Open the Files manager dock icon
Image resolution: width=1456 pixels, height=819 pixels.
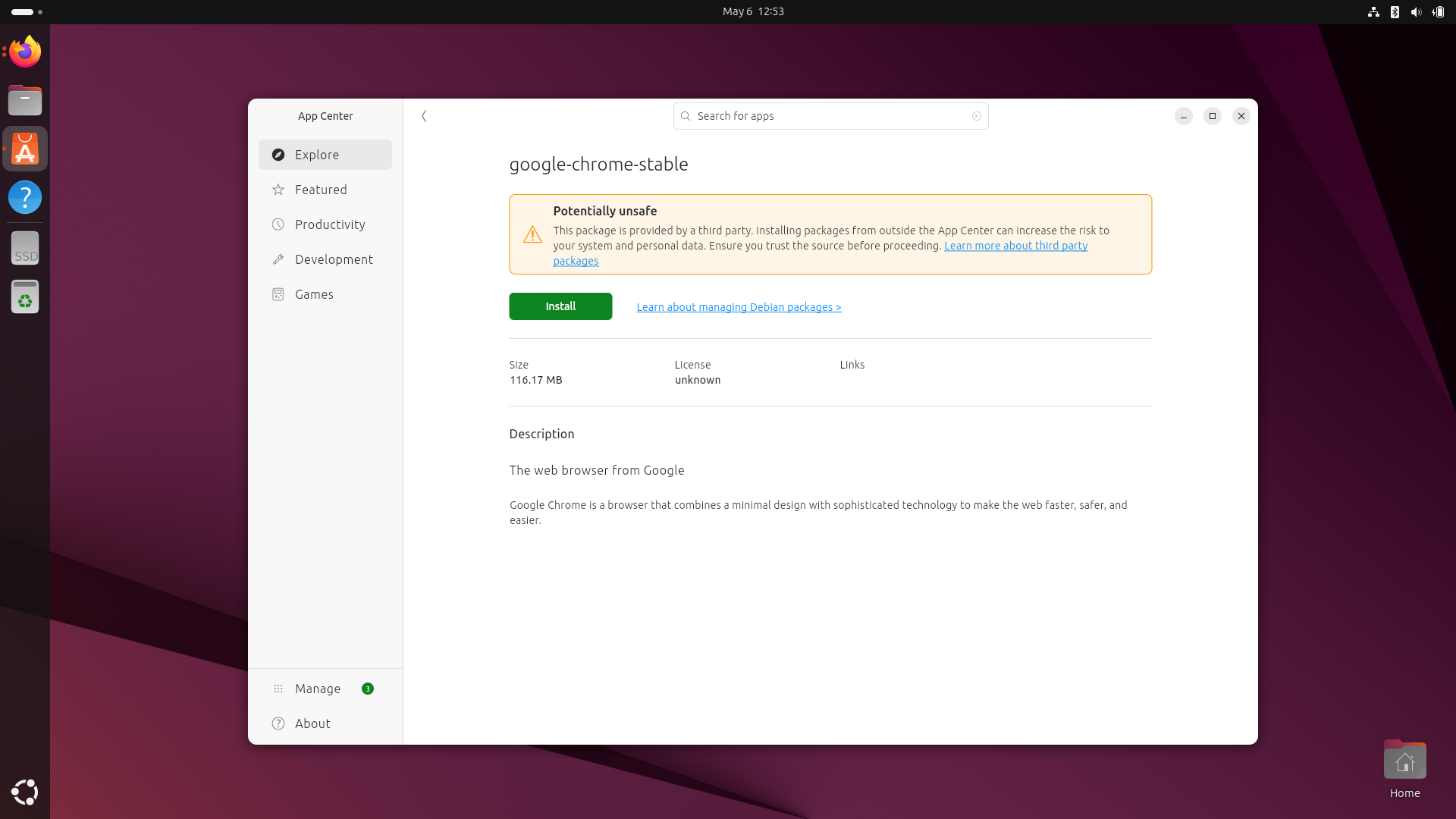coord(25,100)
